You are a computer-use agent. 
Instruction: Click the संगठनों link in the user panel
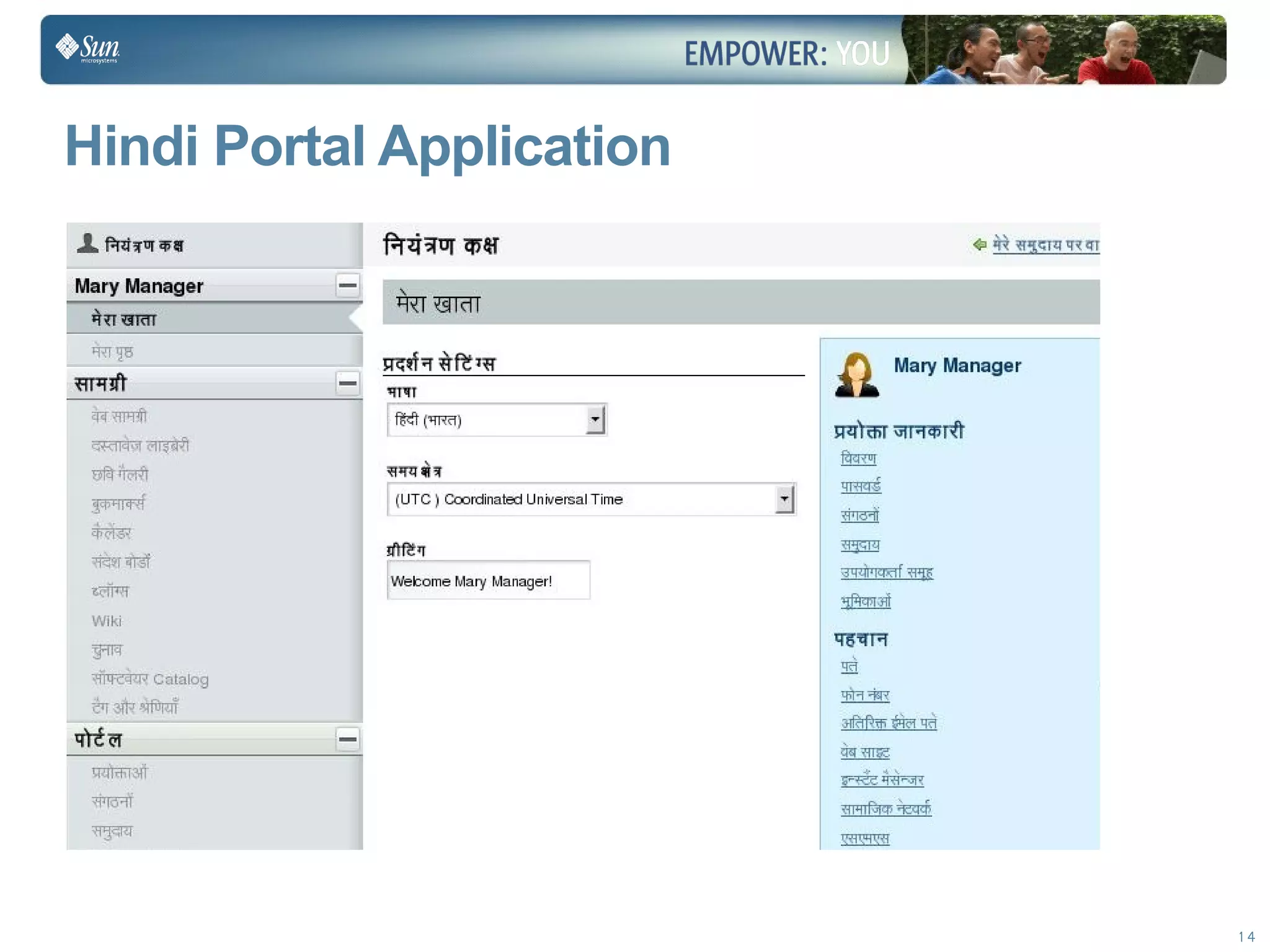pyautogui.click(x=859, y=515)
